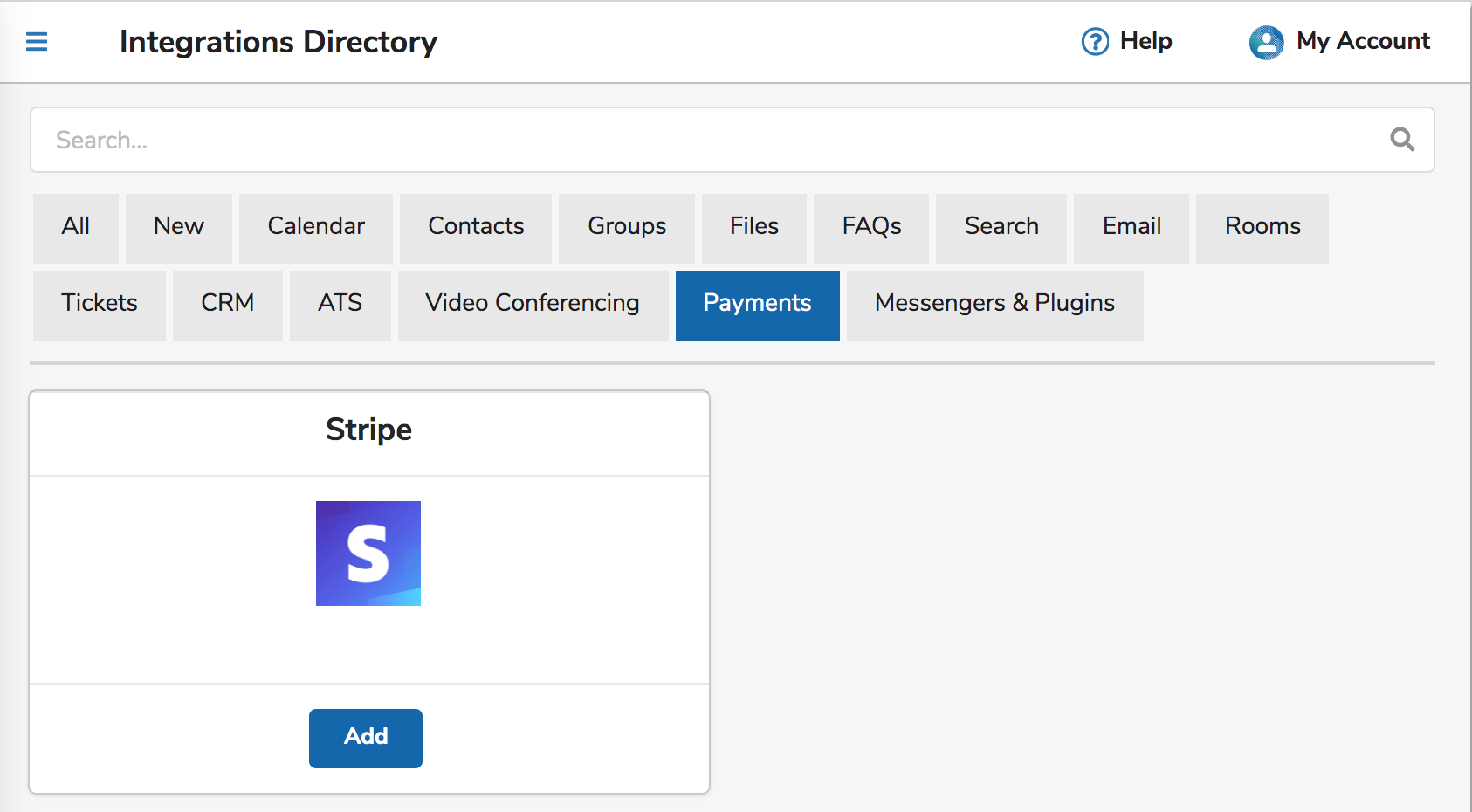Viewport: 1472px width, 812px height.
Task: Filter by Email category
Action: (x=1132, y=228)
